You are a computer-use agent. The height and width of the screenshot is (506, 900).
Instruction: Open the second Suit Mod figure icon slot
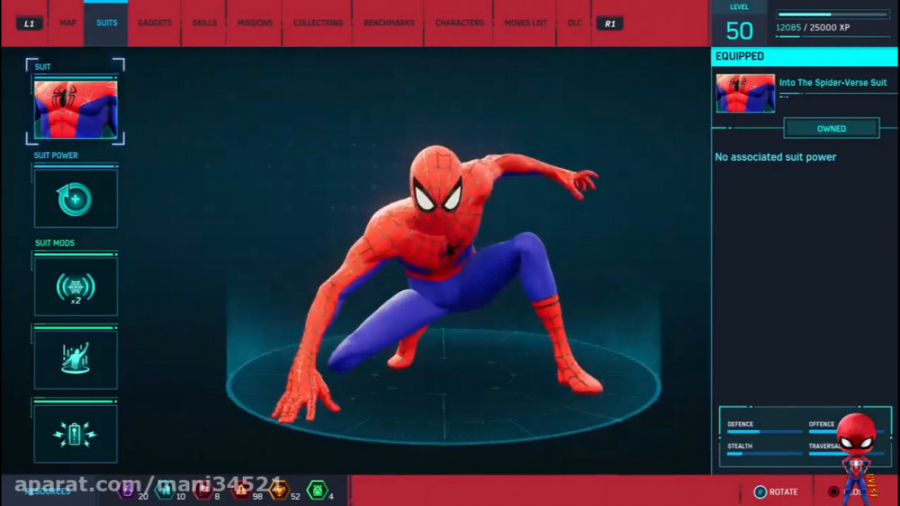(75, 360)
